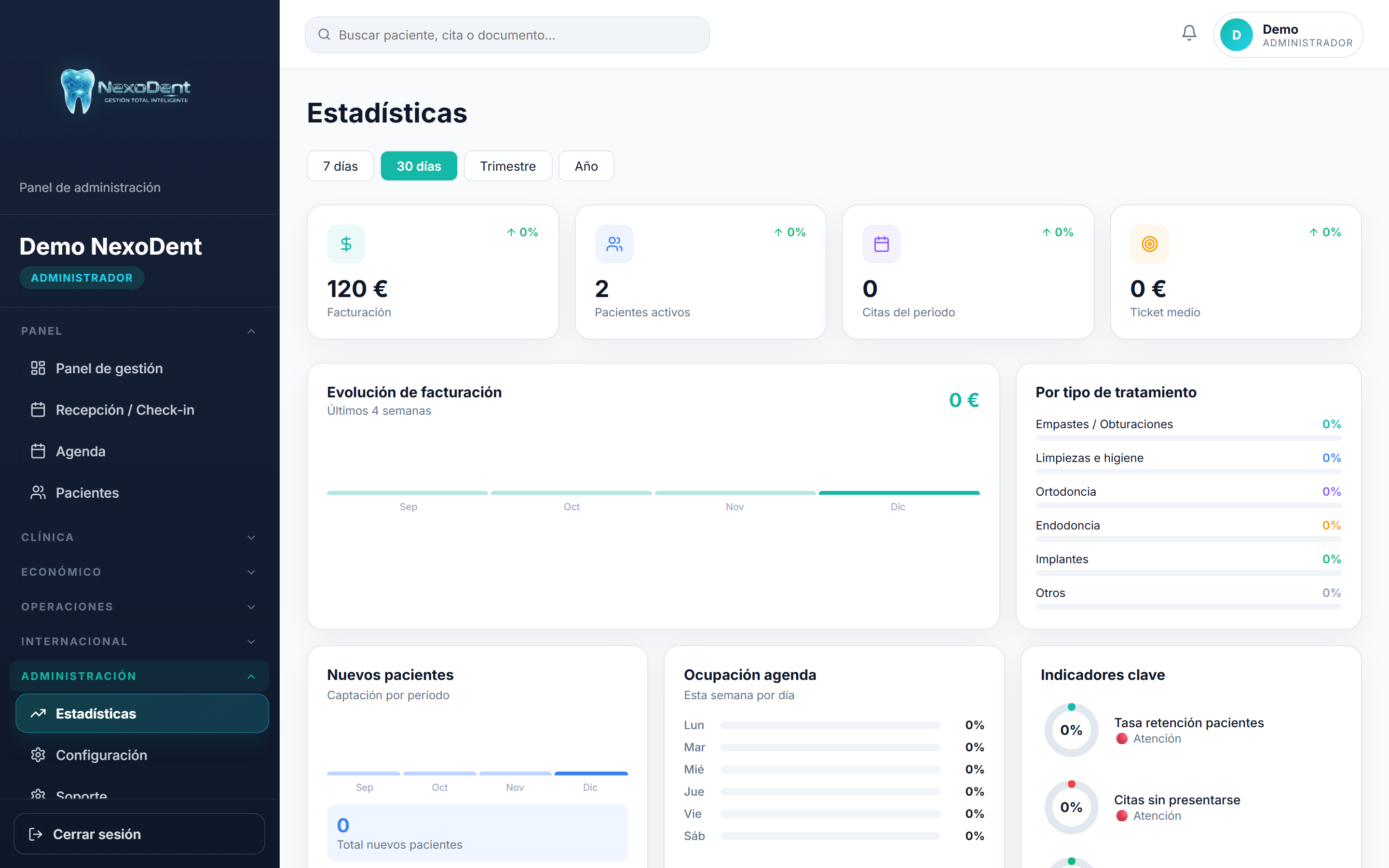This screenshot has height=868, width=1389.
Task: Click the Limpiezas e higiene label
Action: (x=1089, y=458)
